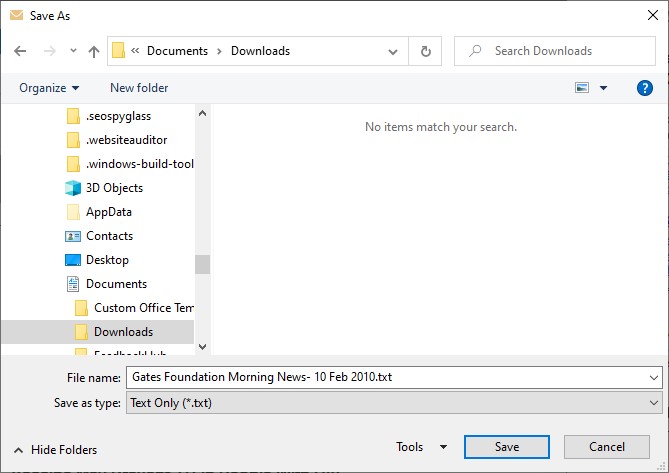Save the file with the Save button
669x473 pixels.
tap(507, 447)
